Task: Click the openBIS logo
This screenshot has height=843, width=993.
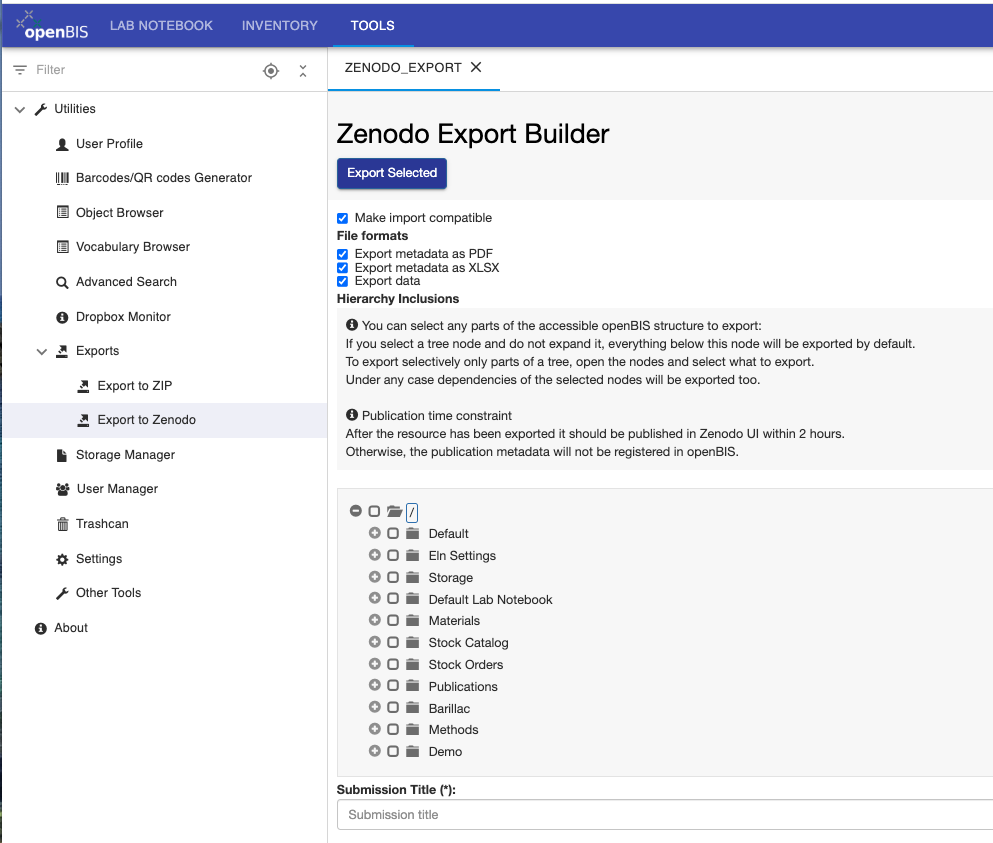Action: click(x=52, y=25)
